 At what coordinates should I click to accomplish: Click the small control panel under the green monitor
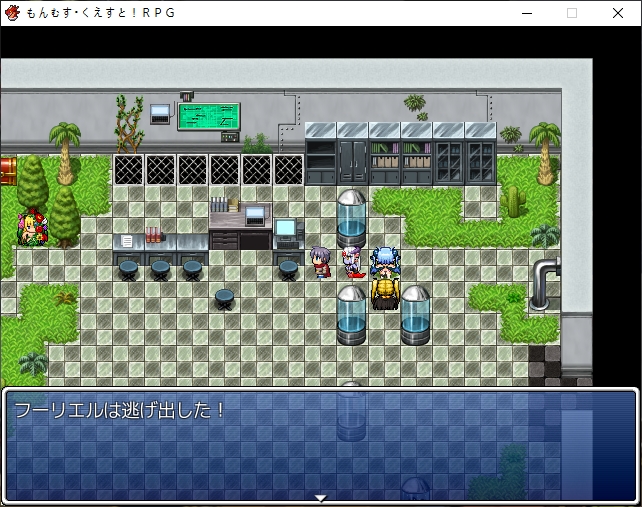(230, 137)
